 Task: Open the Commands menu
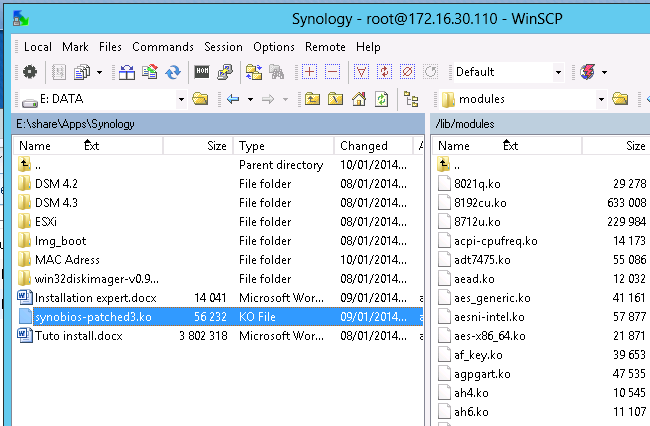(x=163, y=47)
